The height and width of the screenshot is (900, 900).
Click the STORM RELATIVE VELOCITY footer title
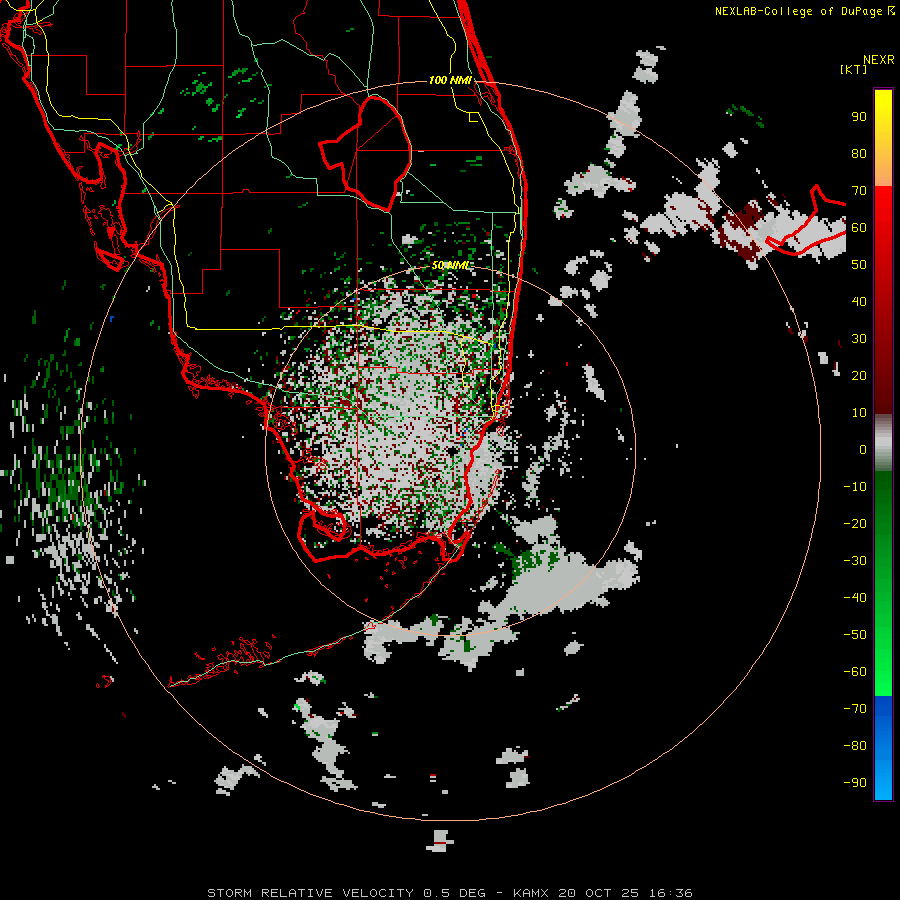(x=310, y=893)
